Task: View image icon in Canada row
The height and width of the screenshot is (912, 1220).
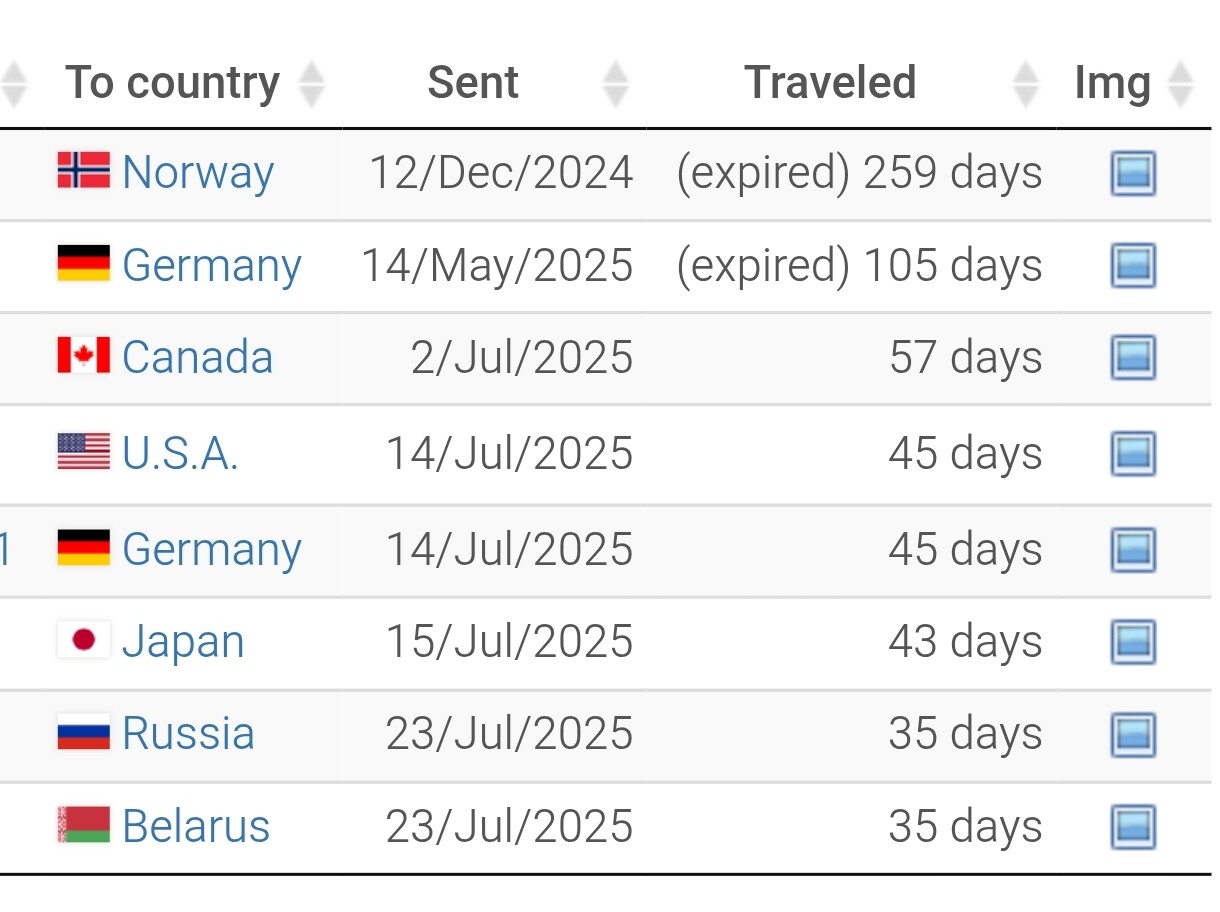Action: pos(1133,358)
